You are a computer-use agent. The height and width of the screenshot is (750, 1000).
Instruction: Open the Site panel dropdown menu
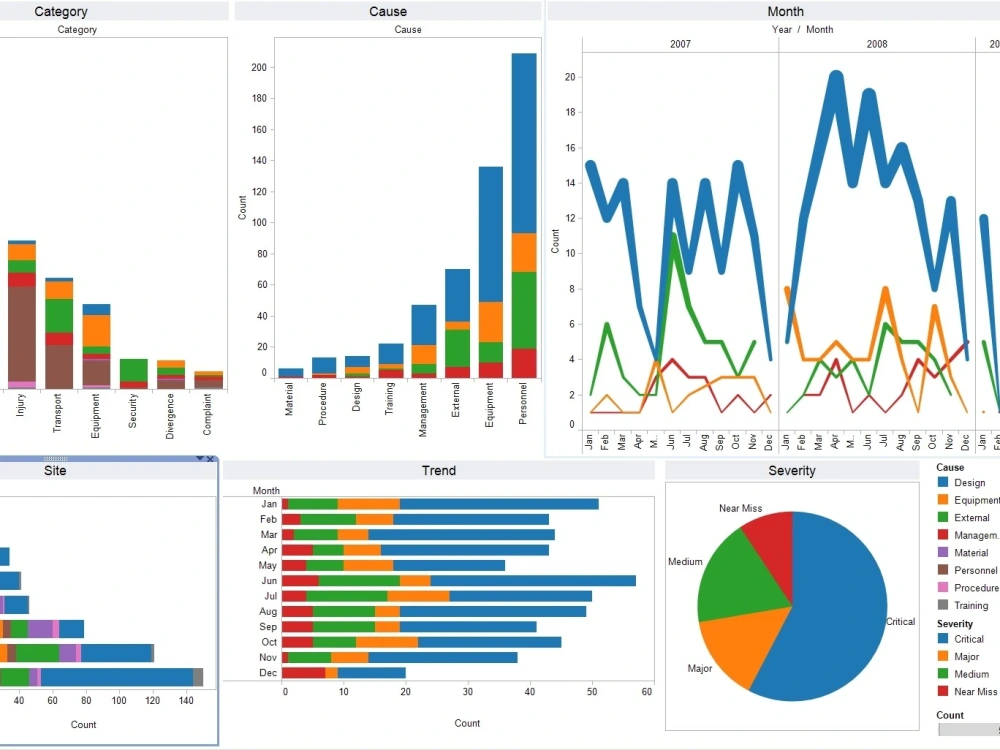pos(199,459)
